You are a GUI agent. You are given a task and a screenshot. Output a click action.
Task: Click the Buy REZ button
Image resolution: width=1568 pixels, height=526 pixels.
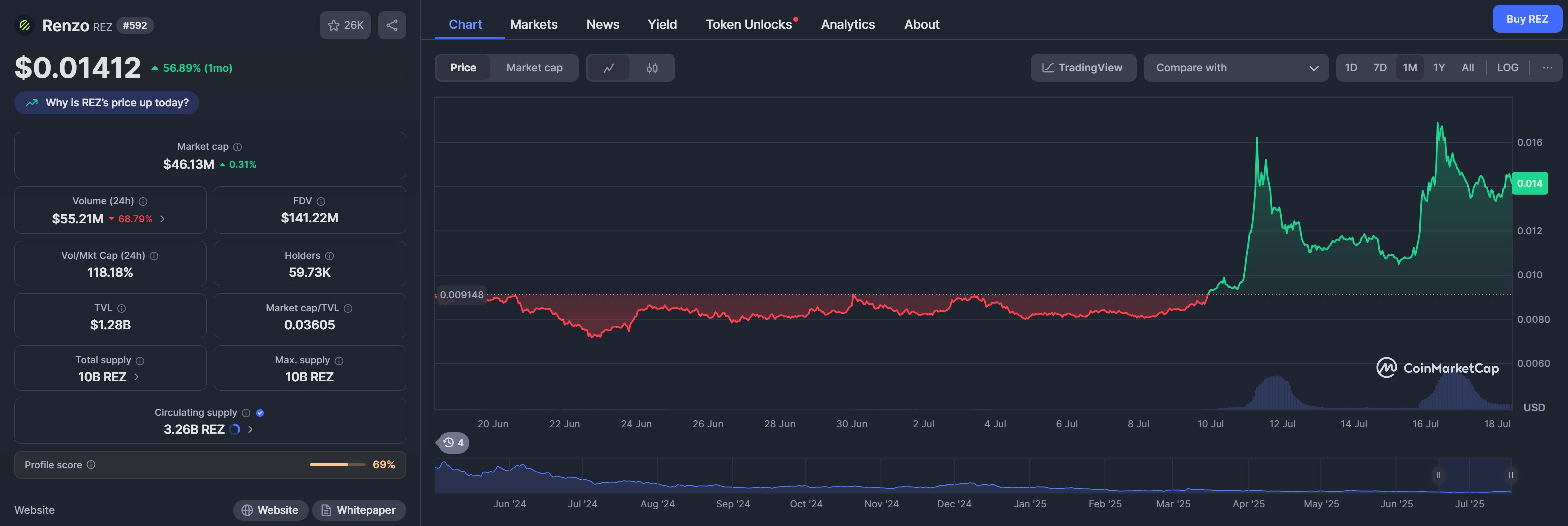click(x=1527, y=19)
